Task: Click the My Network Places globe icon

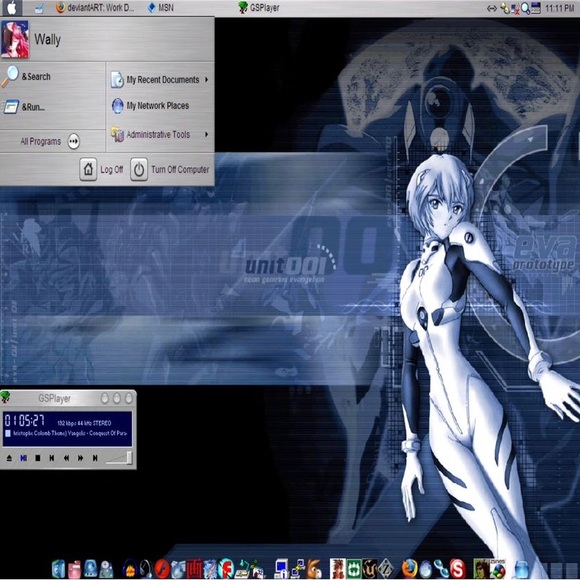Action: click(117, 106)
